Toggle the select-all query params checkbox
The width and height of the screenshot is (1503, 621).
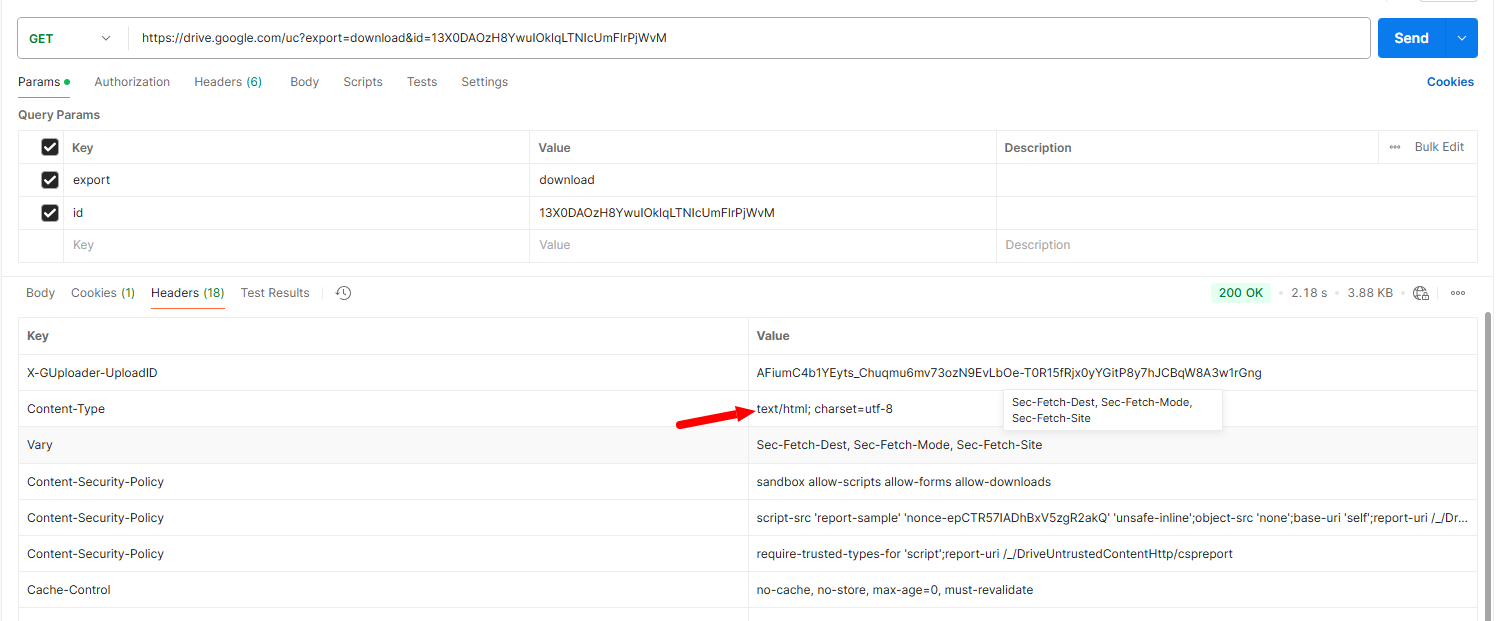[x=50, y=147]
